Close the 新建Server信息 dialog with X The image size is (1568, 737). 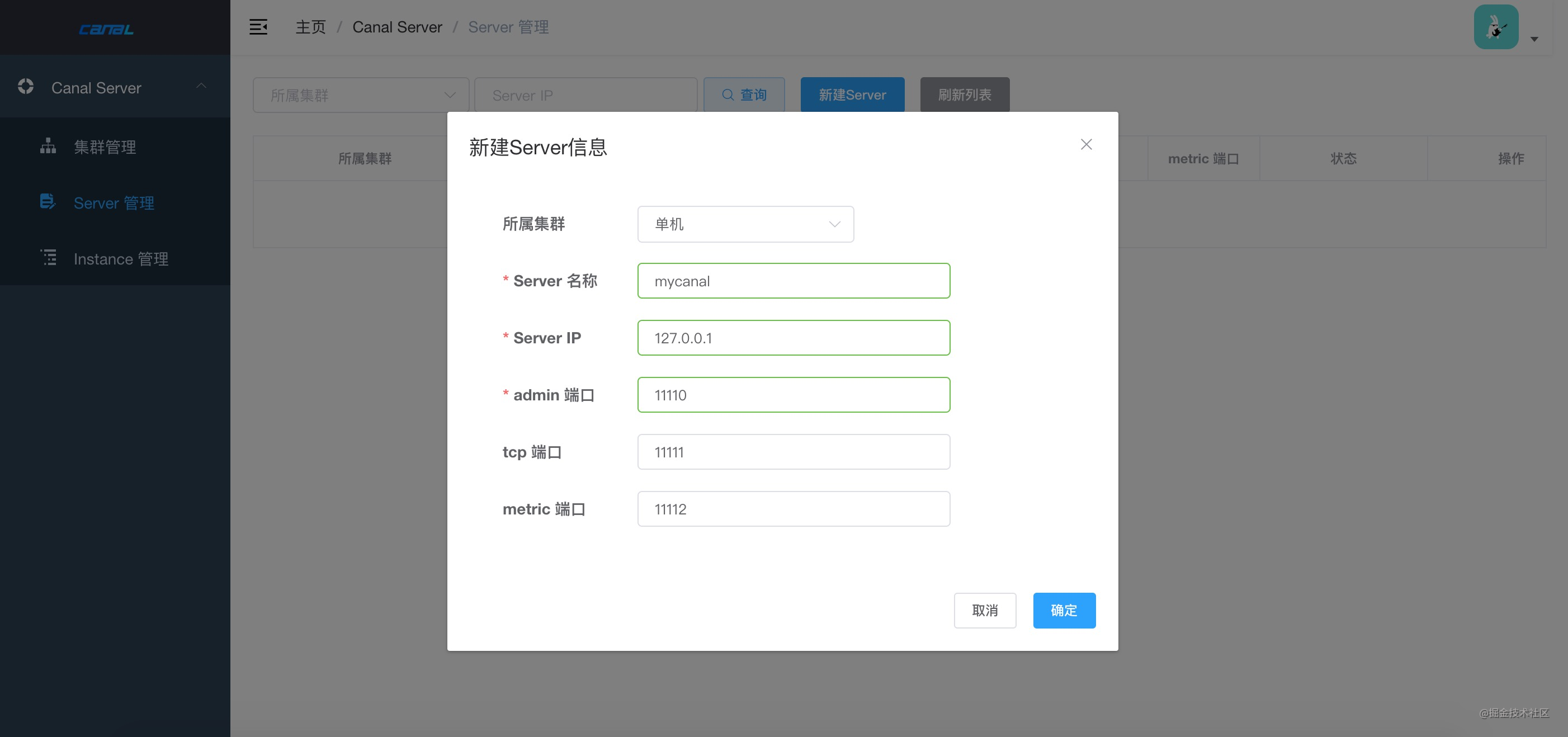(1086, 144)
